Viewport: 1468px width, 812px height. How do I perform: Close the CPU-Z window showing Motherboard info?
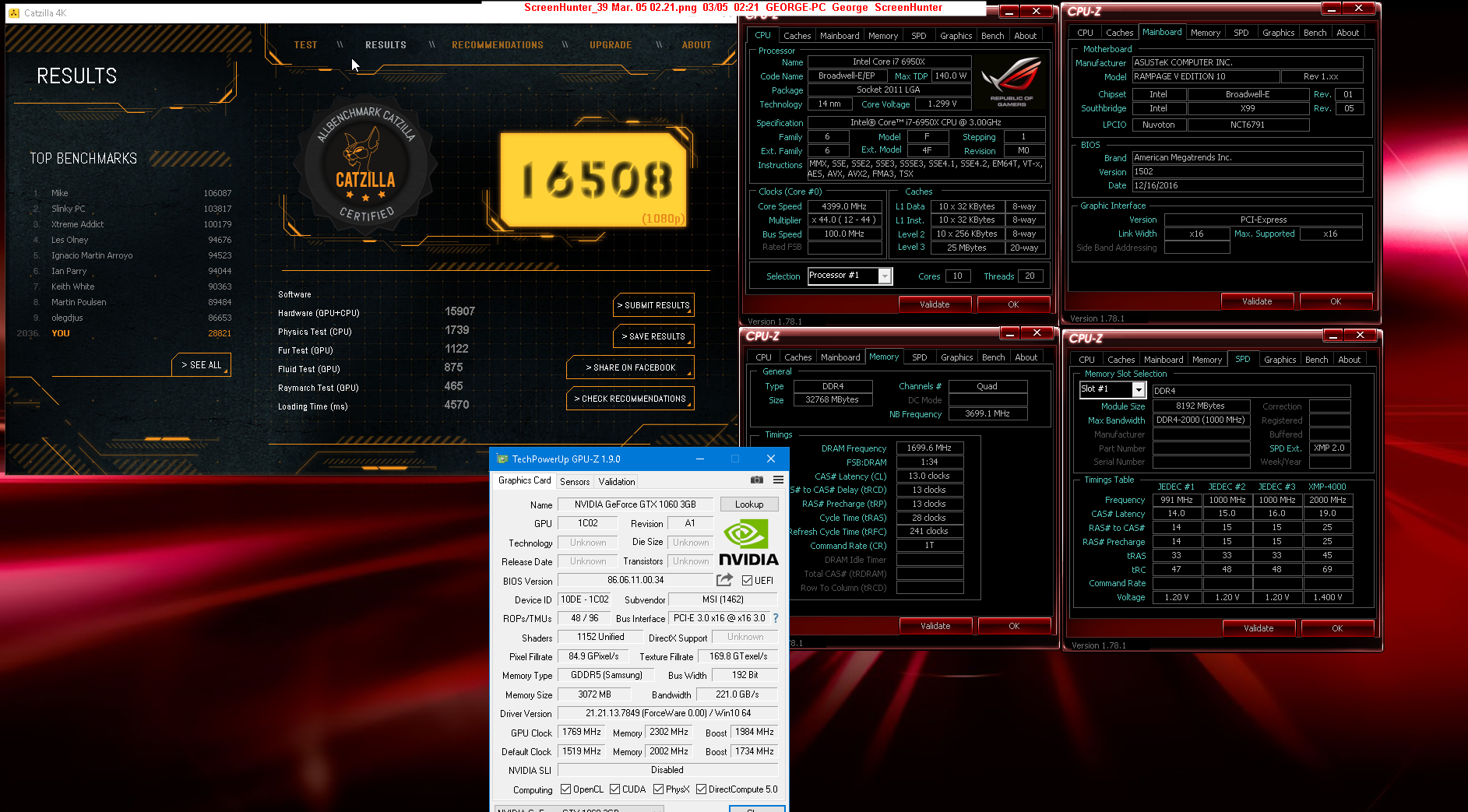pyautogui.click(x=1358, y=9)
